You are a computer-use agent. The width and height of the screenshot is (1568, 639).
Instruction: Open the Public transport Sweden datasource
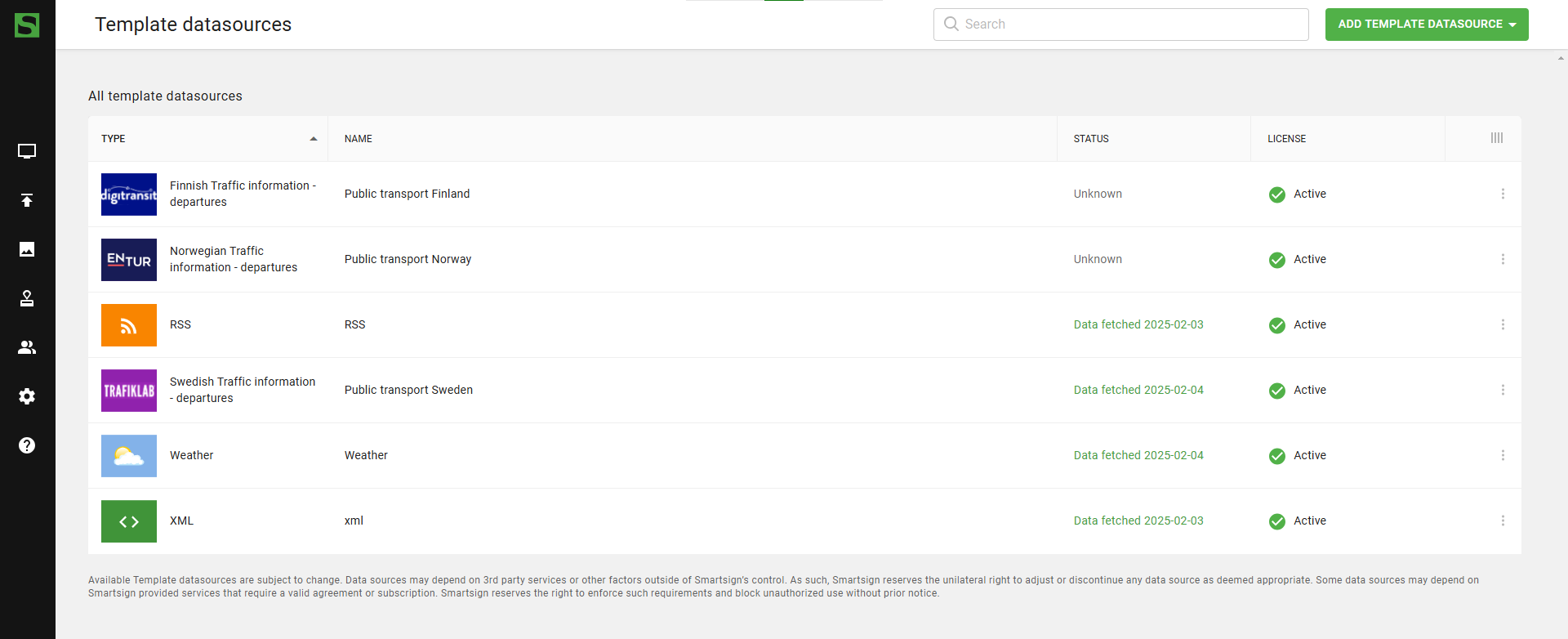click(x=408, y=390)
